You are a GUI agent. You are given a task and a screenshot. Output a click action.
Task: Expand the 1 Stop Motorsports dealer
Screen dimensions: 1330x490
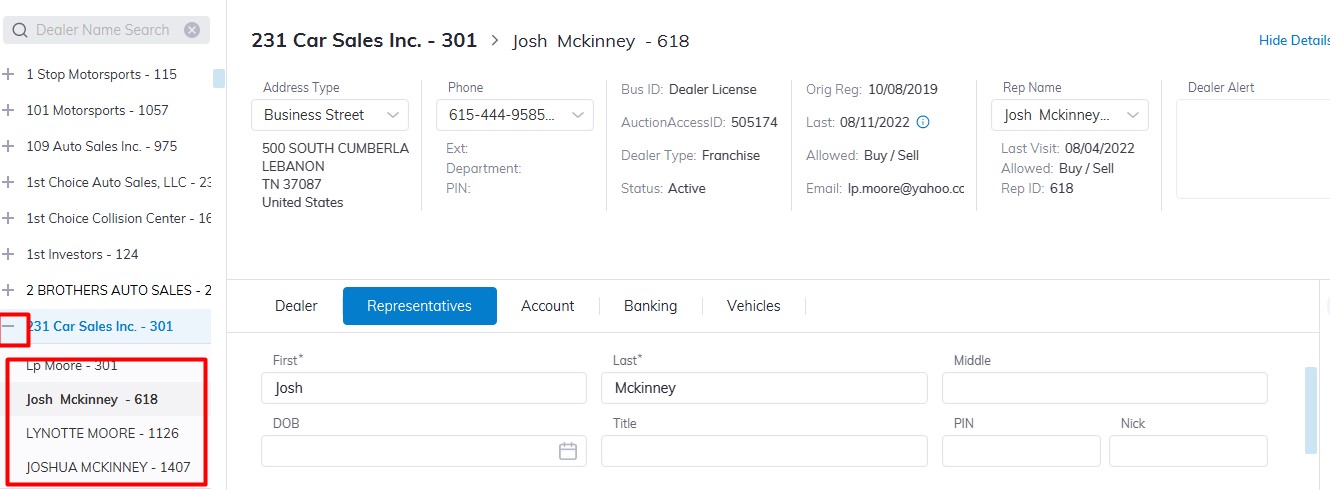click(9, 74)
